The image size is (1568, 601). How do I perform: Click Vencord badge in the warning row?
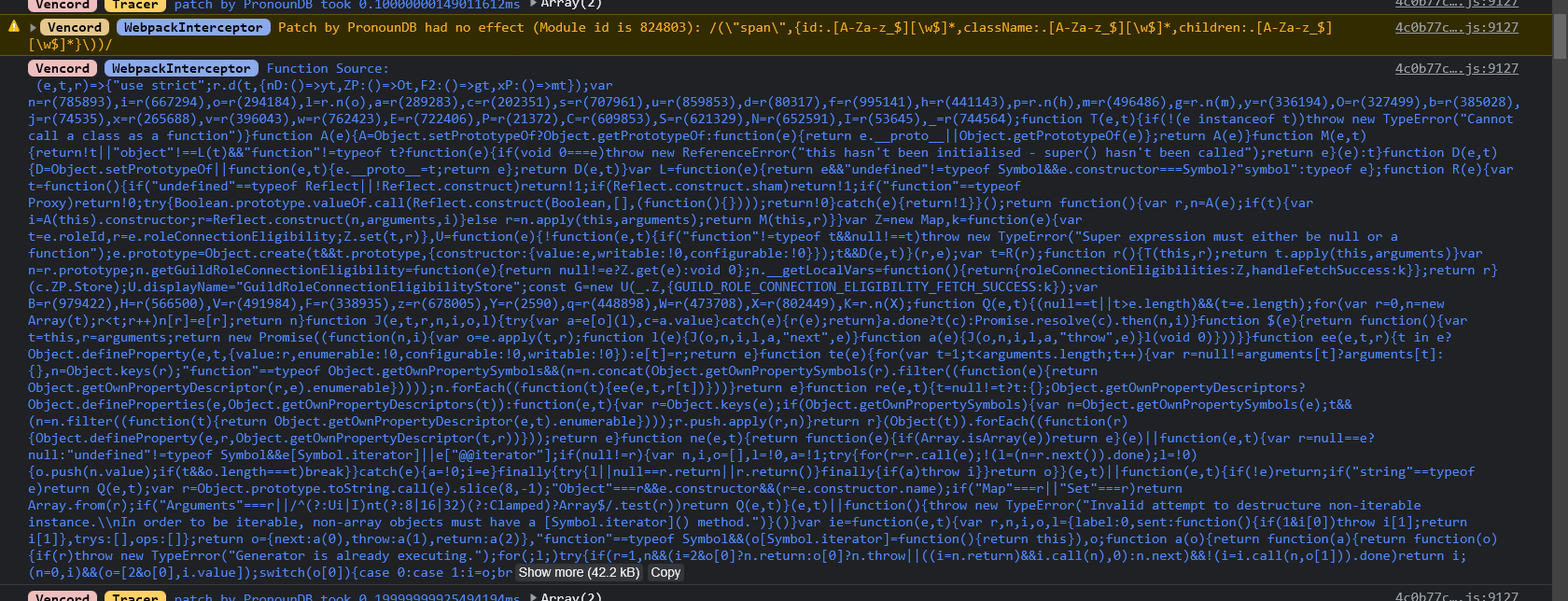pos(75,27)
